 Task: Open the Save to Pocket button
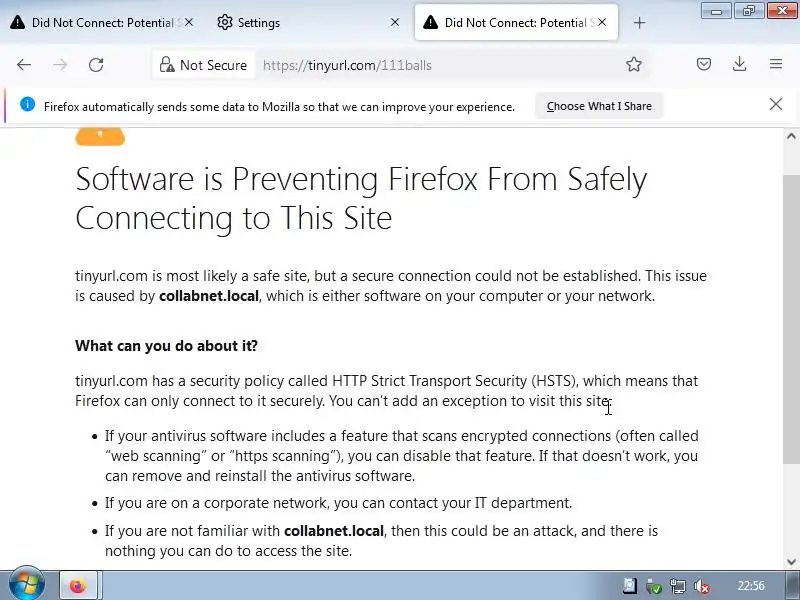pyautogui.click(x=704, y=65)
